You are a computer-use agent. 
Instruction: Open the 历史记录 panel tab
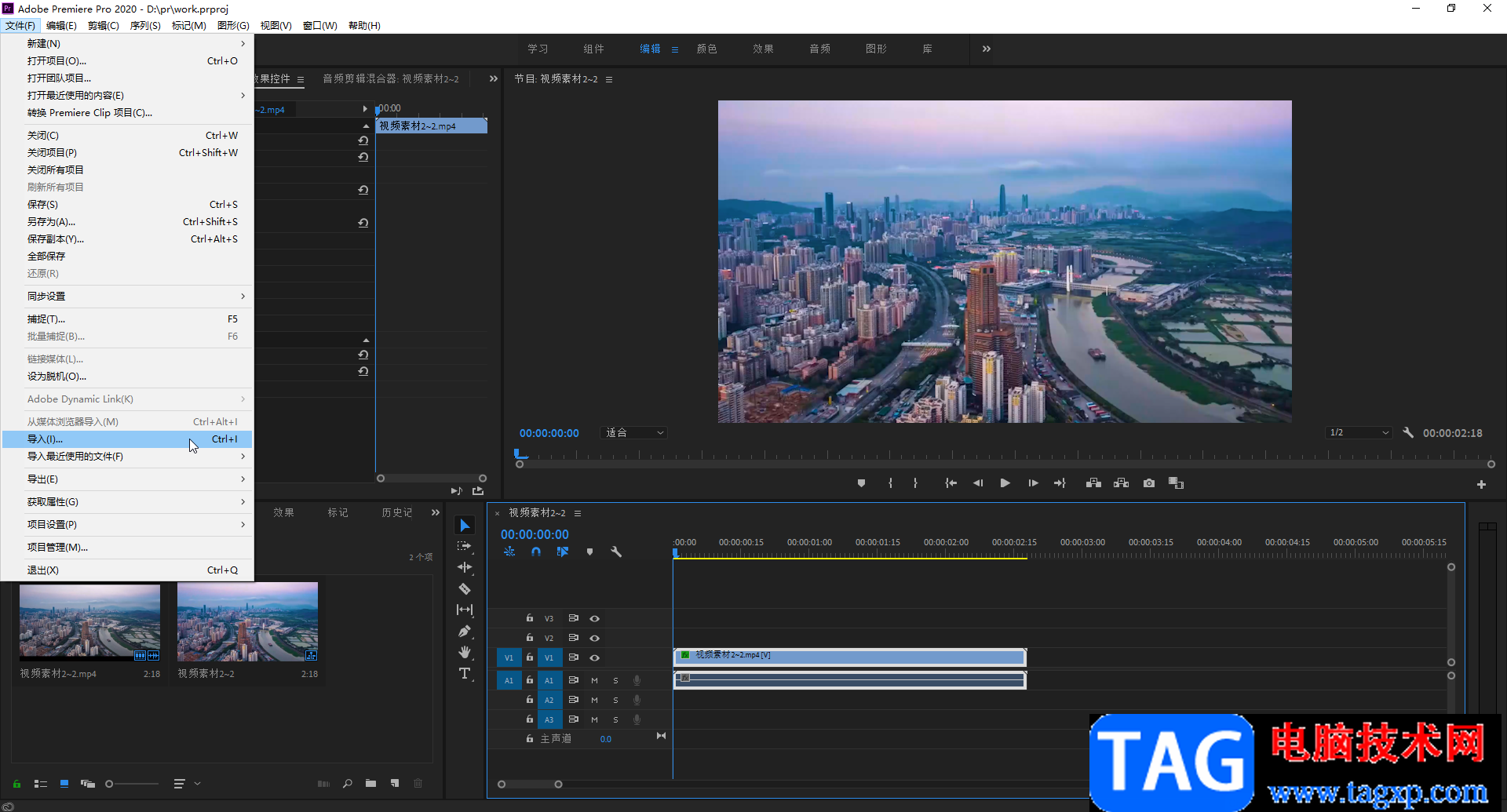(x=396, y=512)
